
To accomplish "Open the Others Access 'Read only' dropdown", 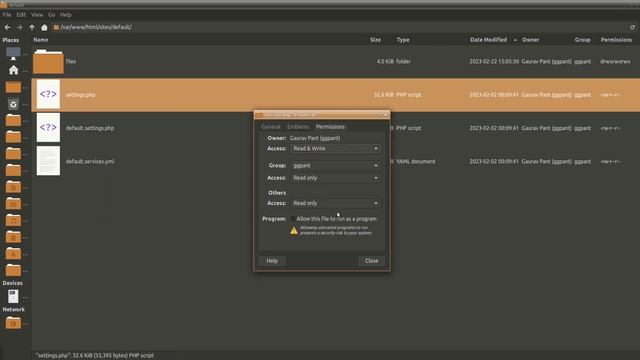I will click(x=336, y=203).
